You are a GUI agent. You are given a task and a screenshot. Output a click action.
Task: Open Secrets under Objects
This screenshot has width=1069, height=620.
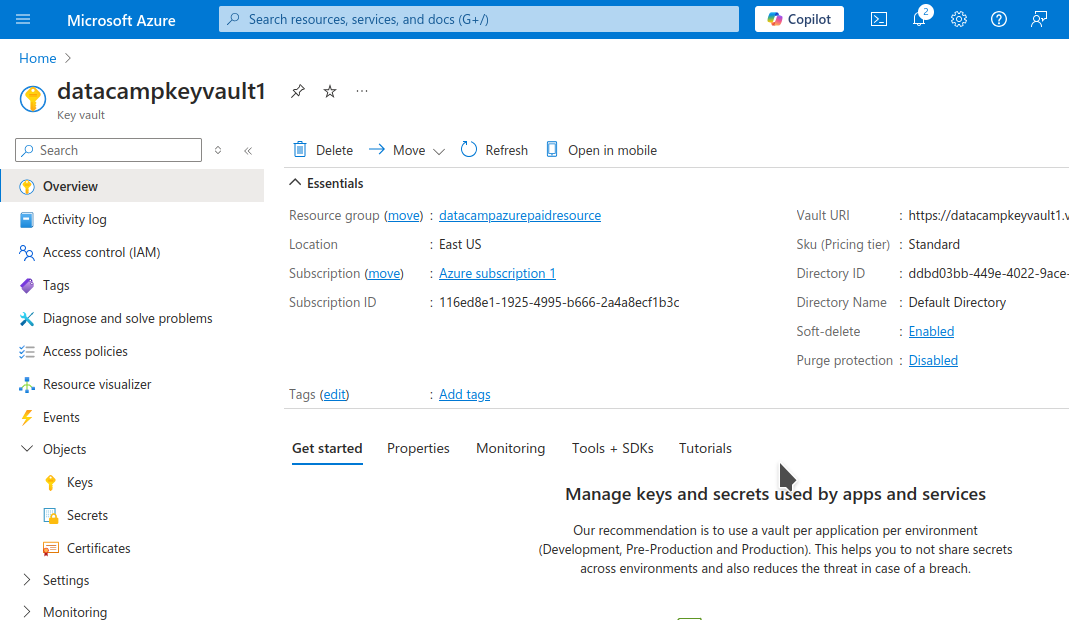point(87,515)
